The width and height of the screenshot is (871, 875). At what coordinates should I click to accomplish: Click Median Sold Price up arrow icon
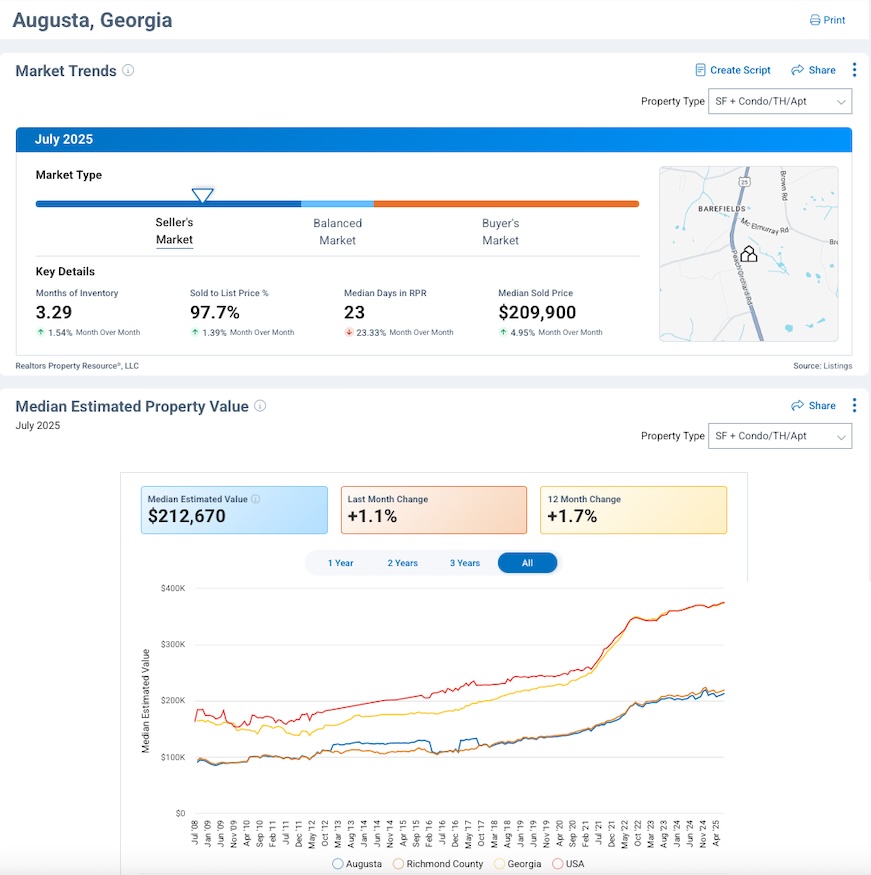(503, 332)
